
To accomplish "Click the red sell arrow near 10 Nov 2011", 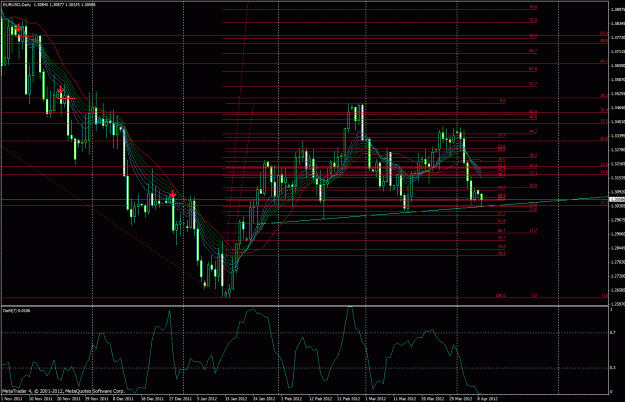I will [x=18, y=28].
